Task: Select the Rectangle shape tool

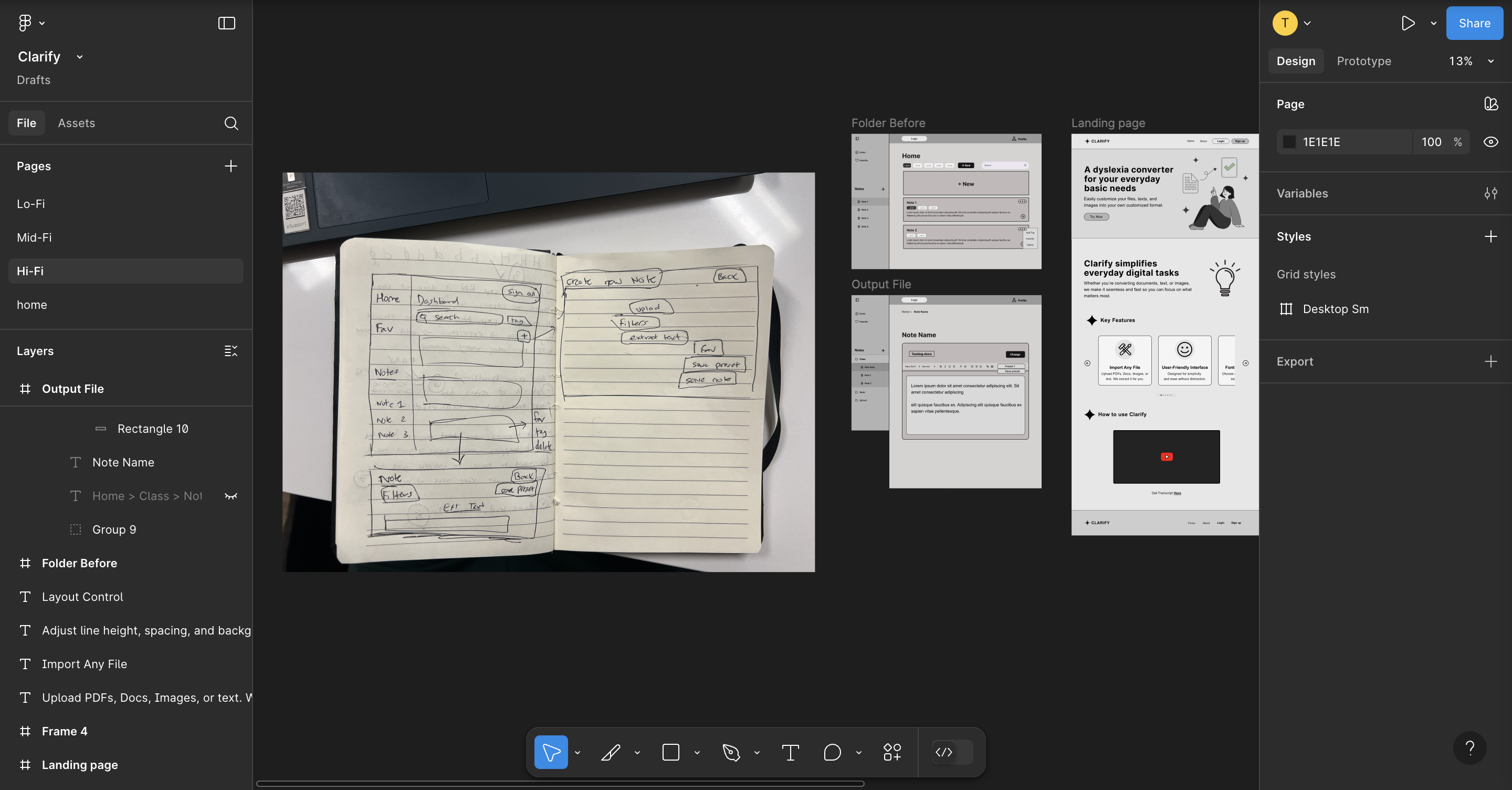Action: pos(671,752)
